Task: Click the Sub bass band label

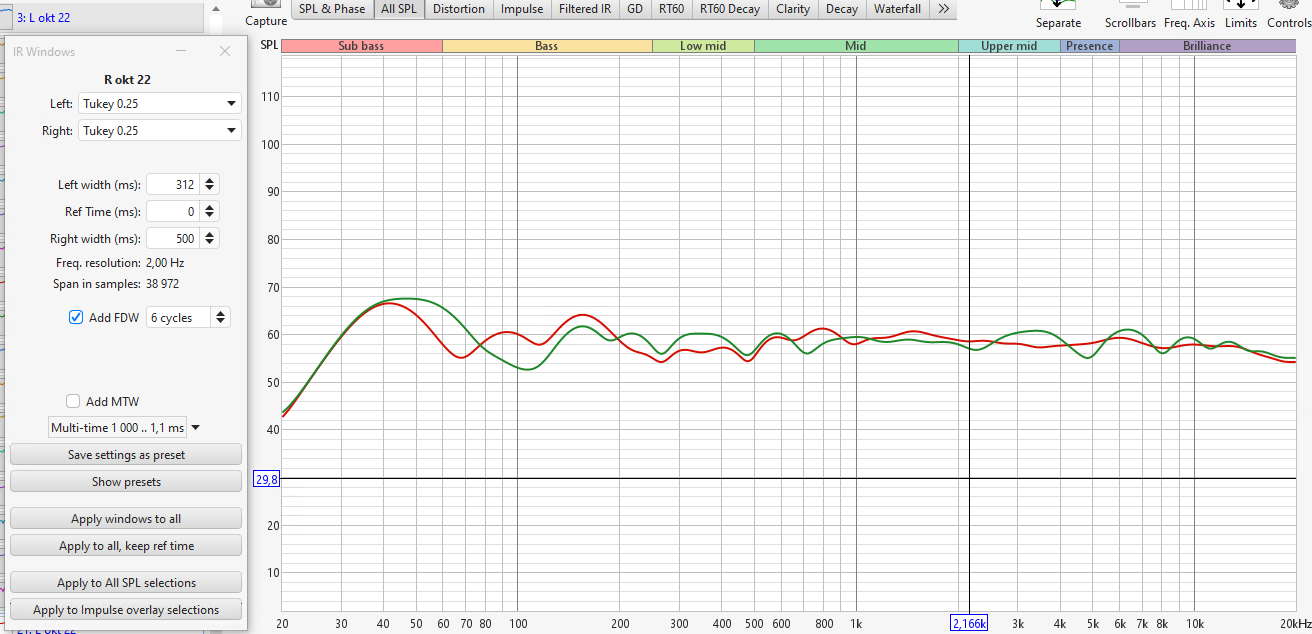Action: 362,46
